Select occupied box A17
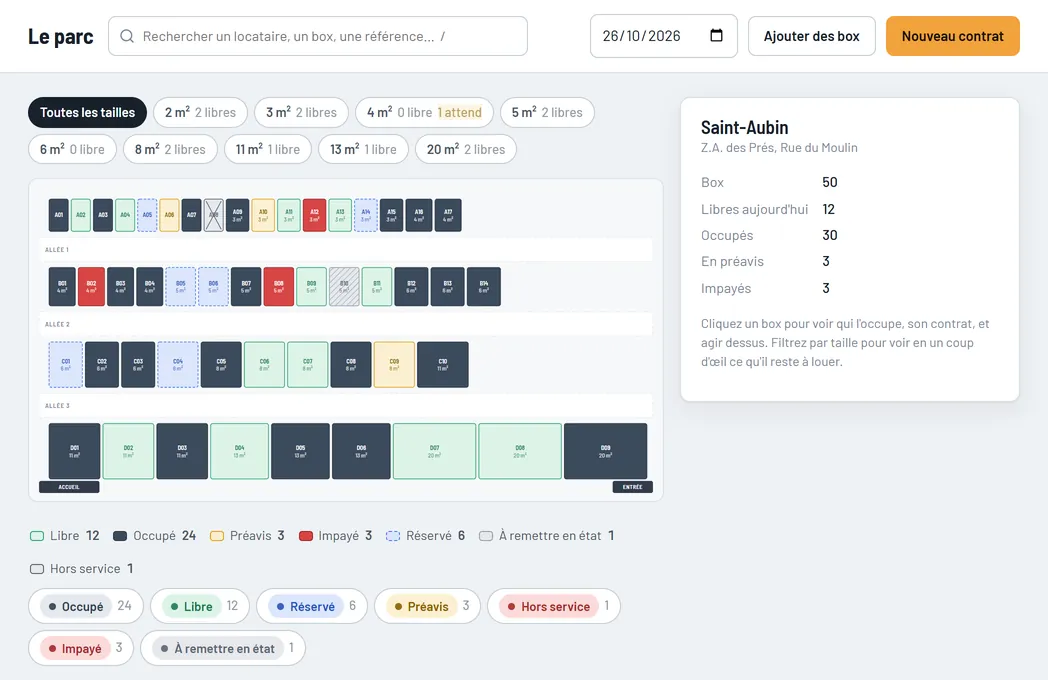Screen dimensions: 1048x680 (x=448, y=215)
